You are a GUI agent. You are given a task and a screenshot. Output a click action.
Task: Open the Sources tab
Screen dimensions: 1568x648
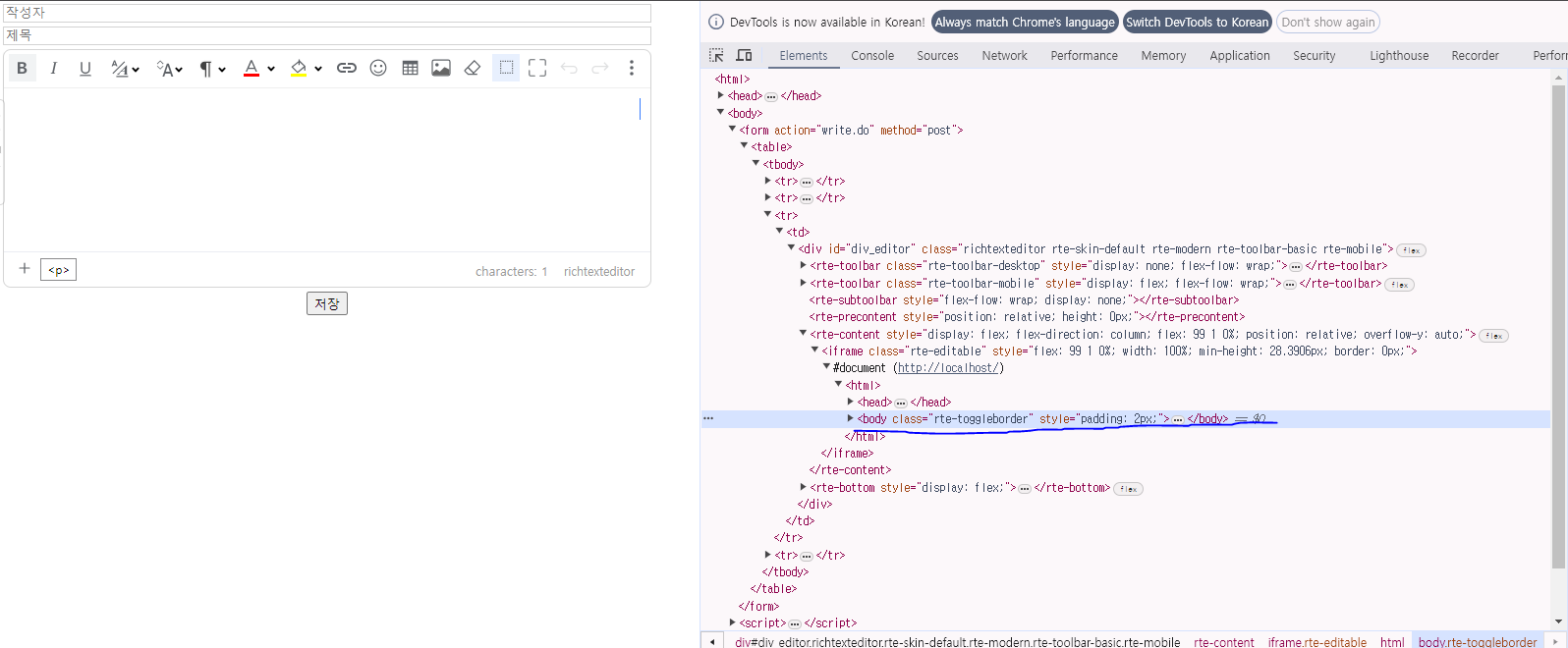[x=937, y=56]
